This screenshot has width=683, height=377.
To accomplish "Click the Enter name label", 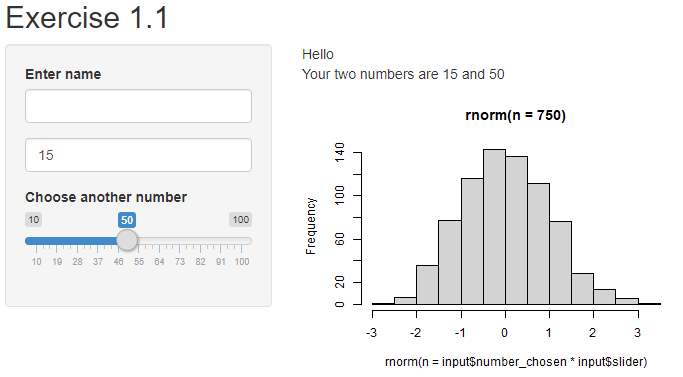I will coord(63,74).
